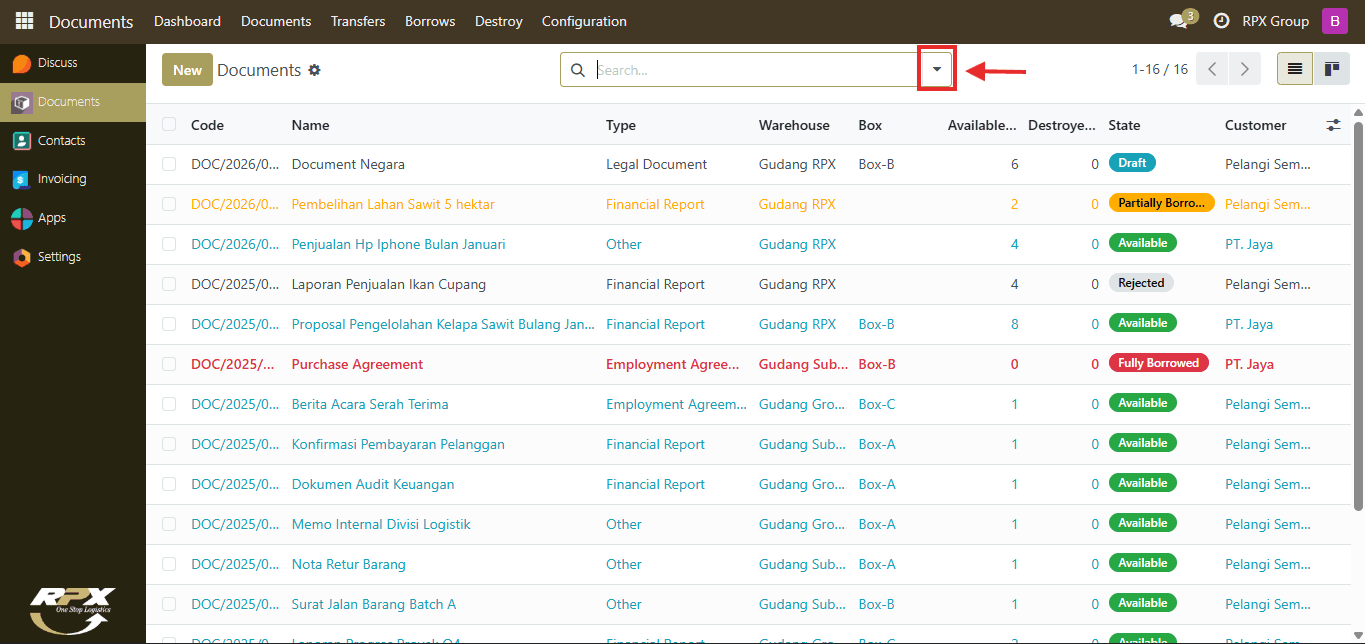Sort by the Code column header

click(x=207, y=125)
